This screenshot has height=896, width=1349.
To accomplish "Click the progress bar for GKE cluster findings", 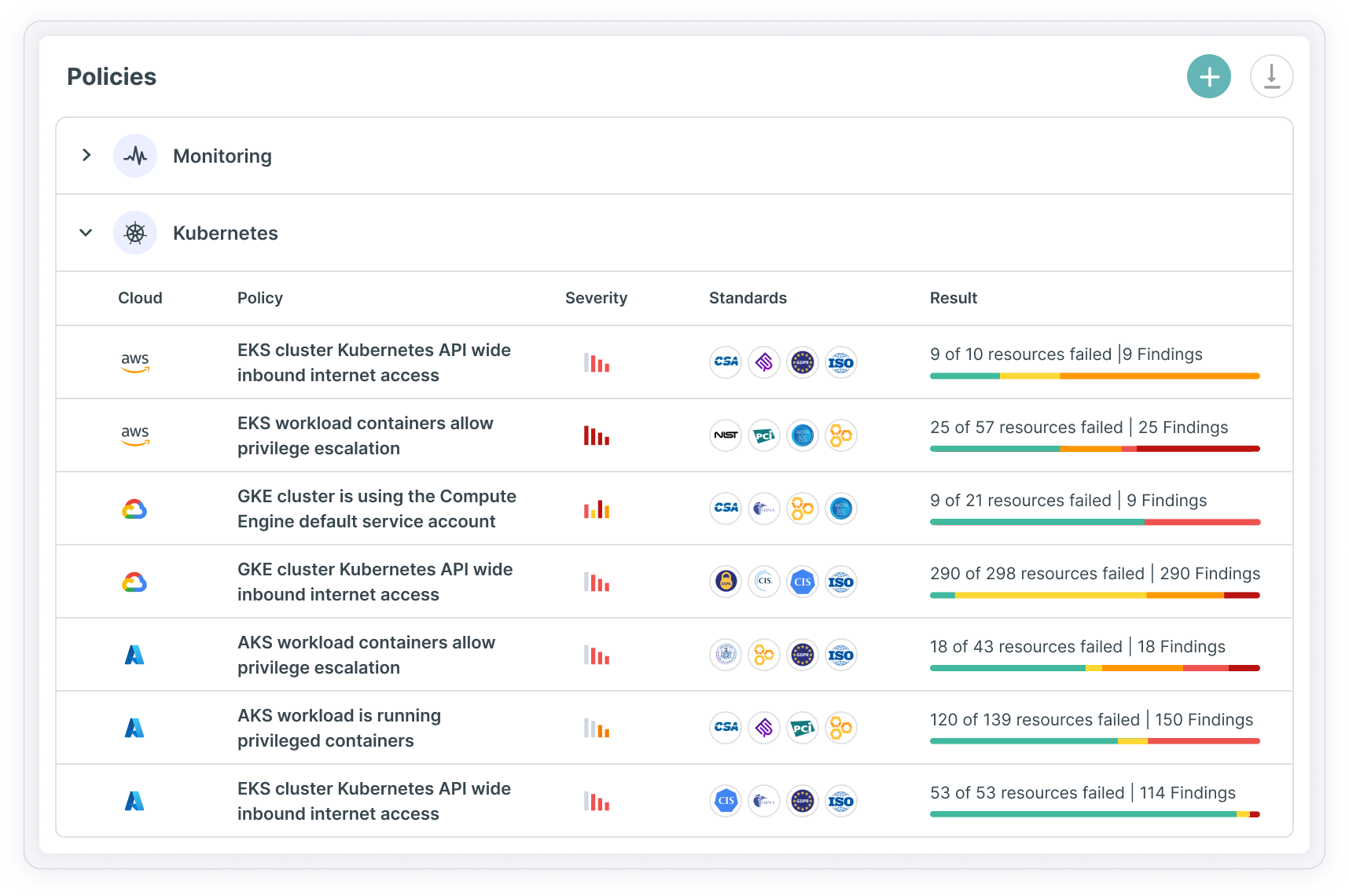I will click(x=1094, y=522).
